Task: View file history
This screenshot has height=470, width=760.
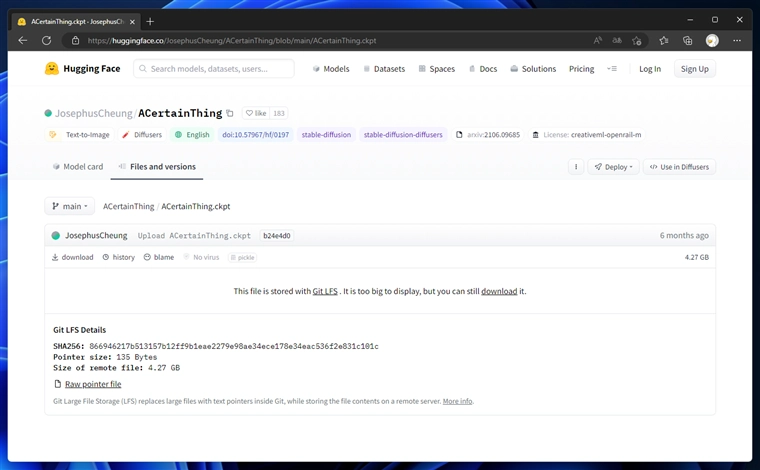Action: click(119, 257)
